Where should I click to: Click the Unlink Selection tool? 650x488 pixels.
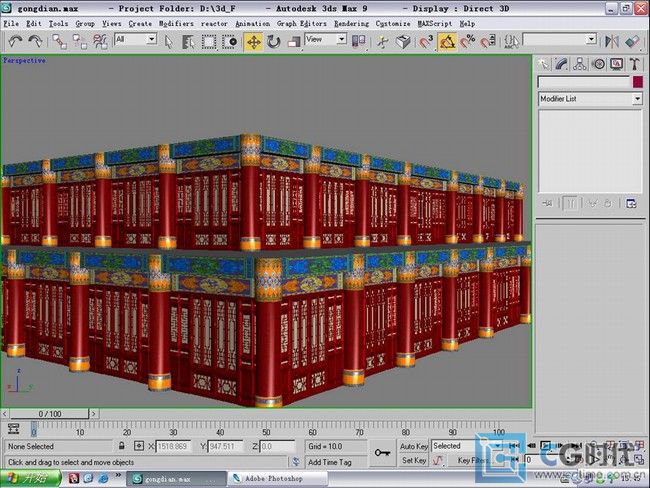80,41
